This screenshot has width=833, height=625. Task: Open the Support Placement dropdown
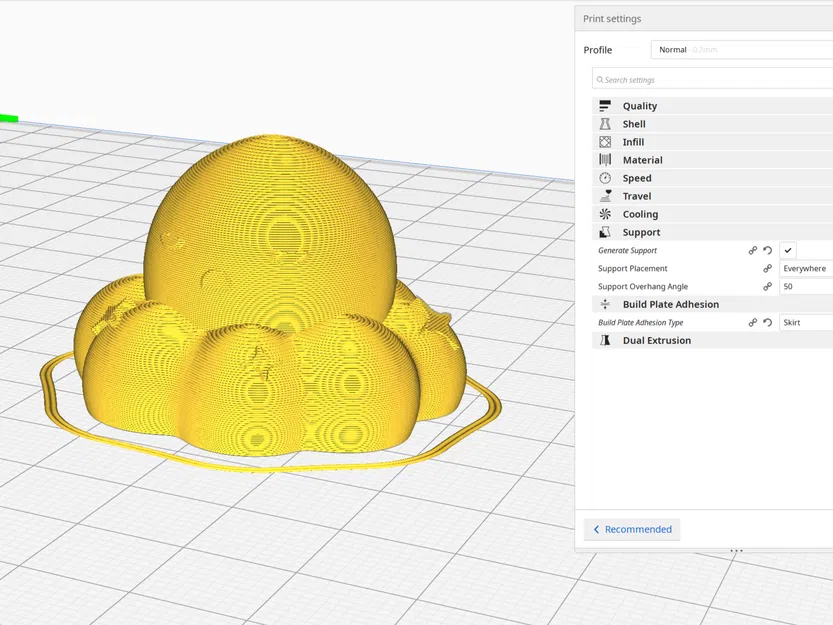[806, 268]
